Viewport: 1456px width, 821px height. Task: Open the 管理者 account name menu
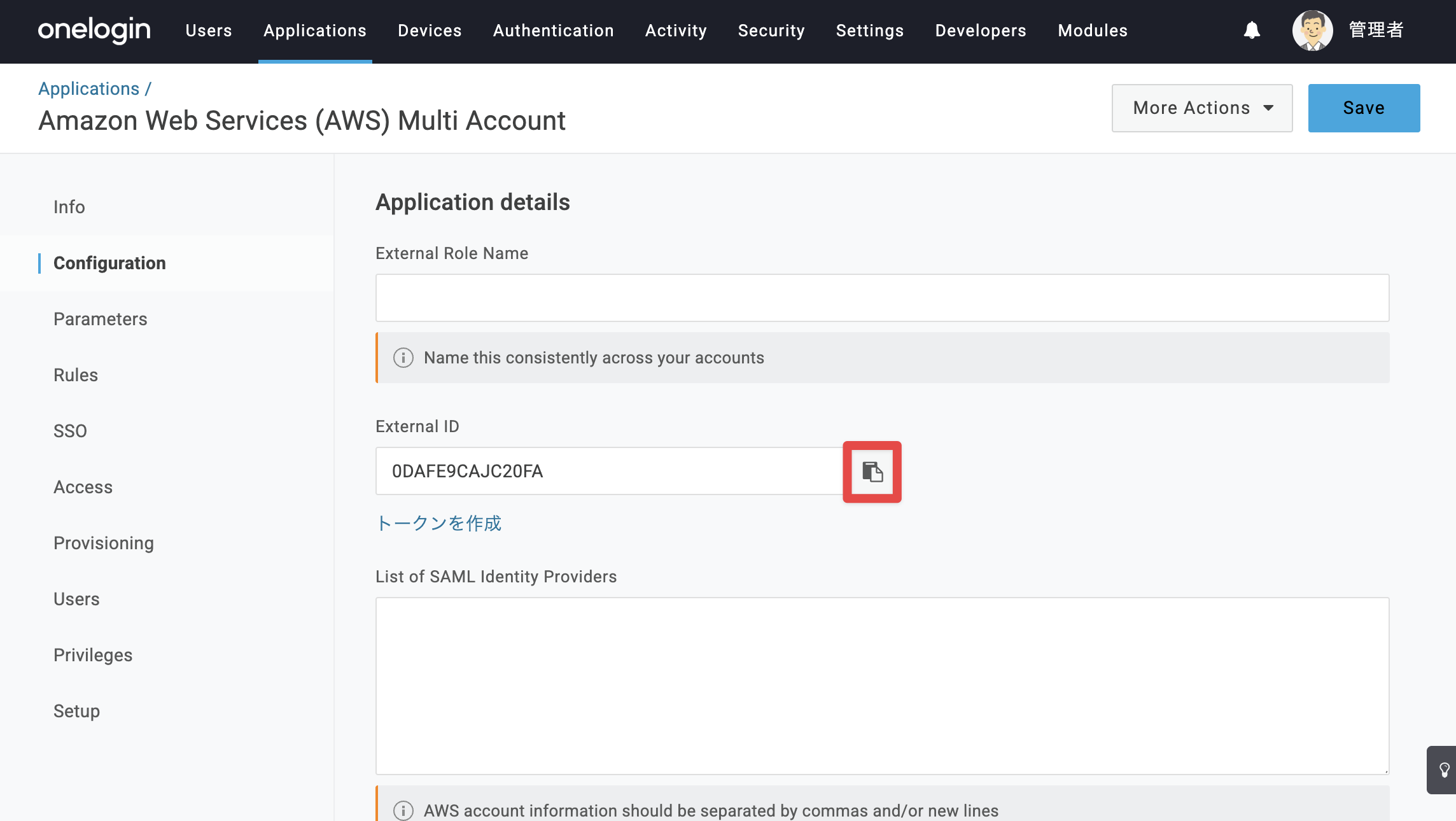[1376, 30]
